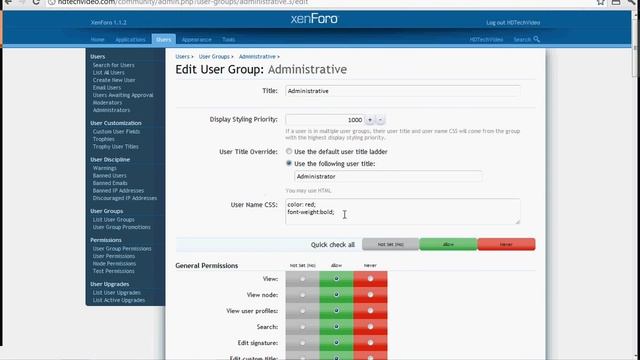Screen dimensions: 640x360
Task: Open 'Trophies' in sidebar
Action: [x=104, y=139]
